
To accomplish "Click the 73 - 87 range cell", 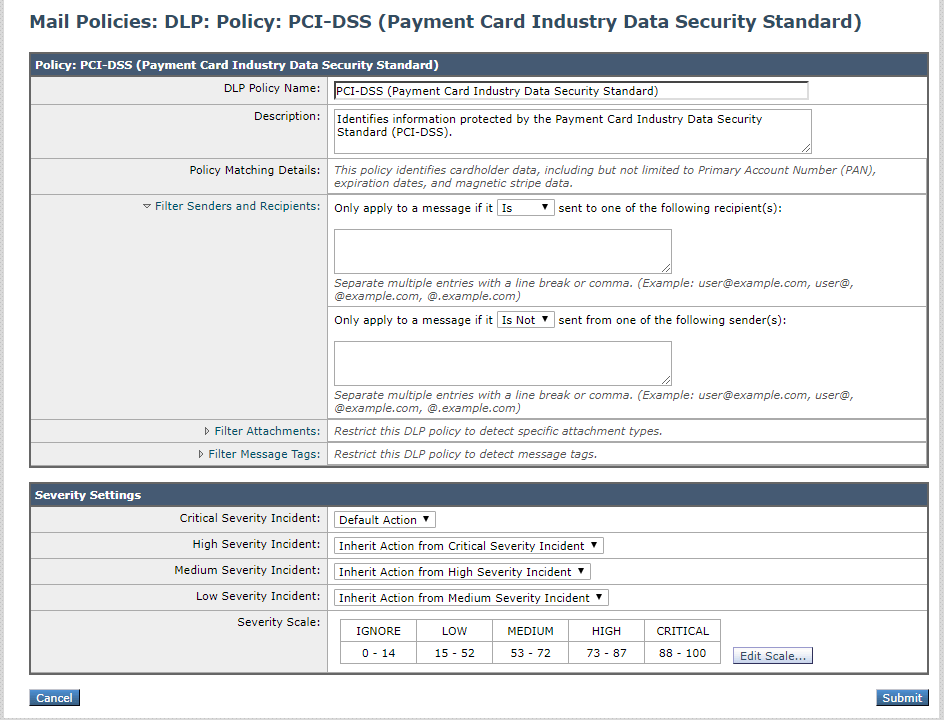I will point(606,653).
